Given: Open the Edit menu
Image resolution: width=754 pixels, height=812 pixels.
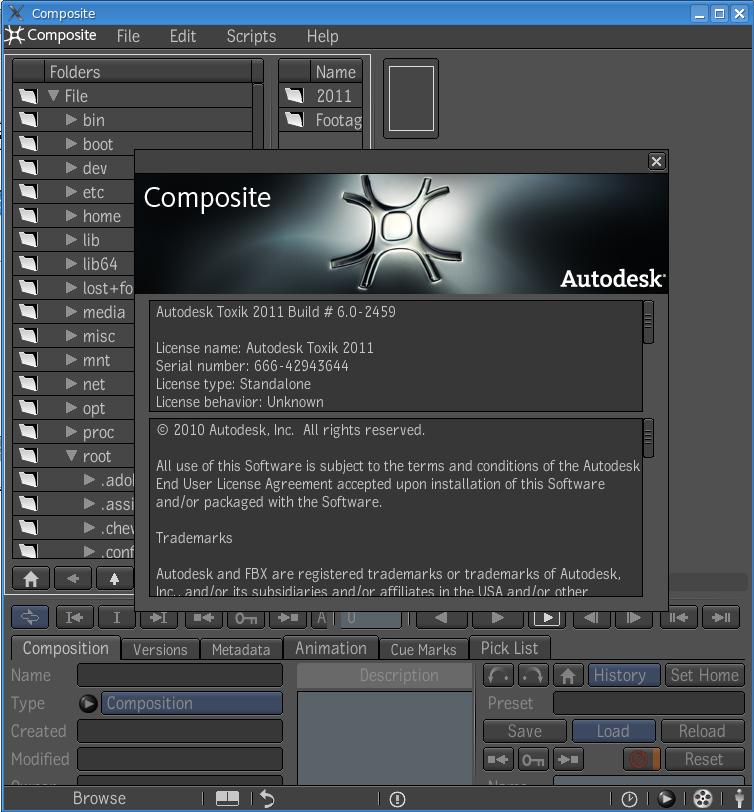Looking at the screenshot, I should point(183,36).
